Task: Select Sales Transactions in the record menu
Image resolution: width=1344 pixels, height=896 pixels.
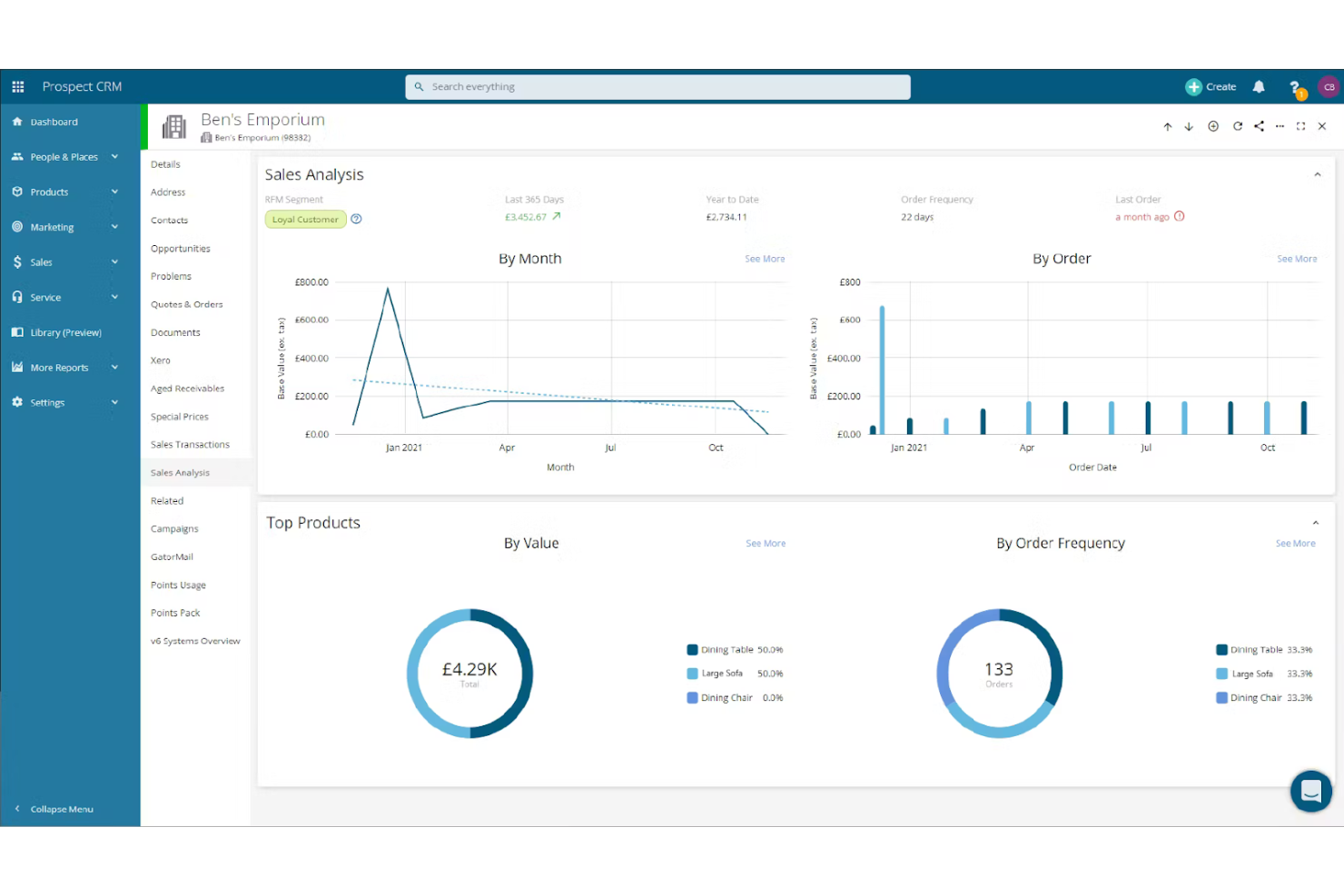Action: click(x=190, y=445)
